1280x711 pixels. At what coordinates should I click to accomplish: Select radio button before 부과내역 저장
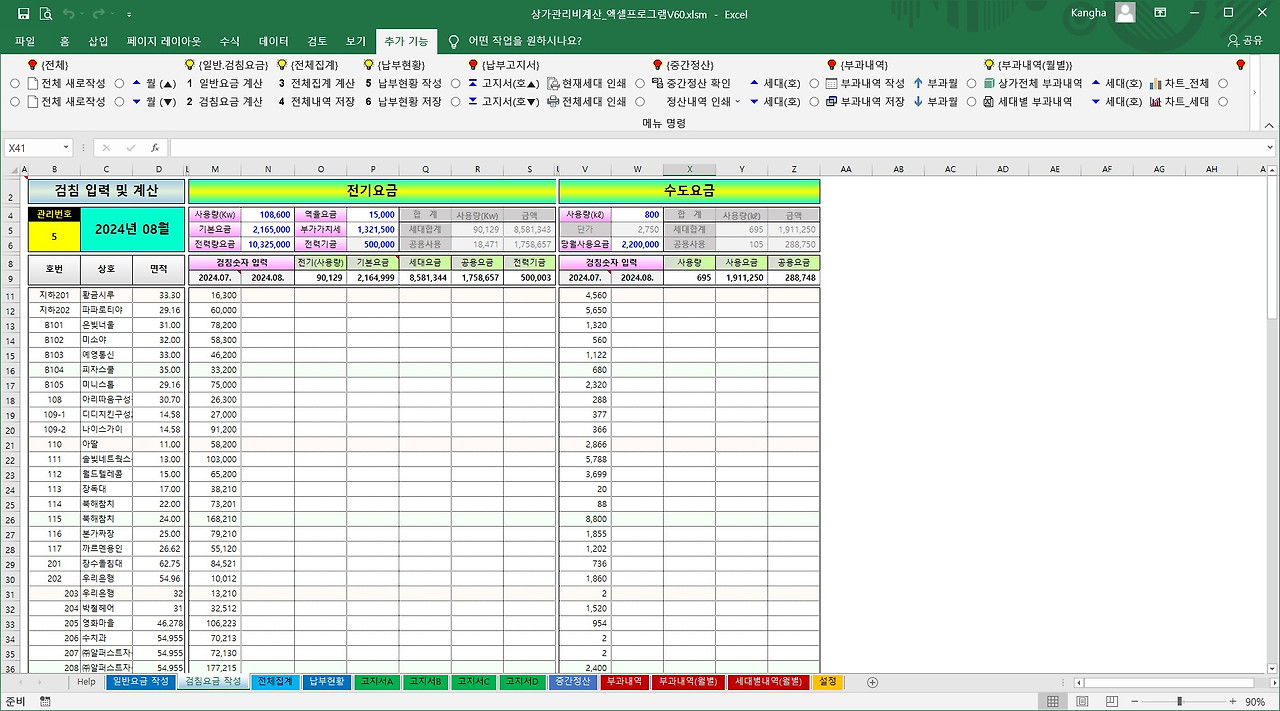point(814,101)
